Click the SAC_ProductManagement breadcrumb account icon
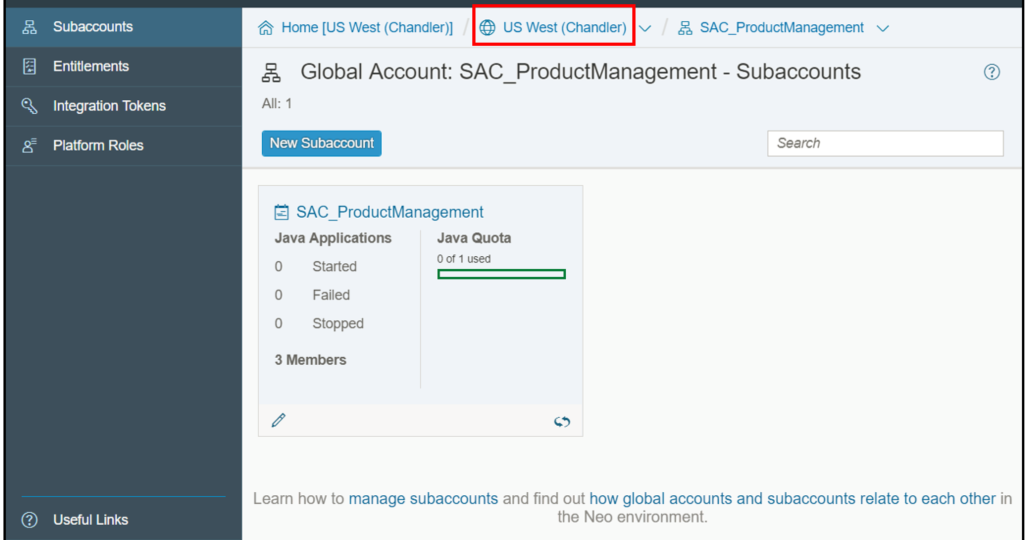Image resolution: width=1028 pixels, height=540 pixels. pyautogui.click(x=685, y=28)
